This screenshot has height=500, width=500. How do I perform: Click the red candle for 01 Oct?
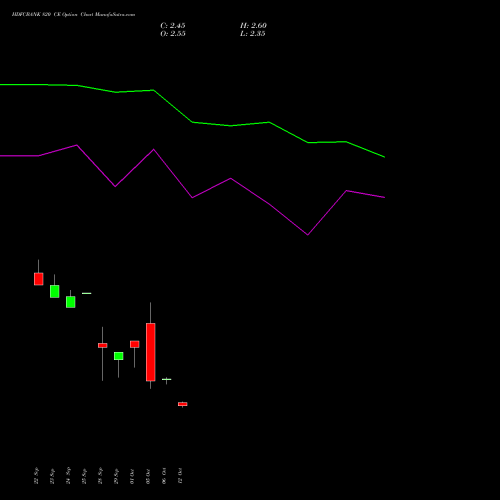(x=135, y=344)
